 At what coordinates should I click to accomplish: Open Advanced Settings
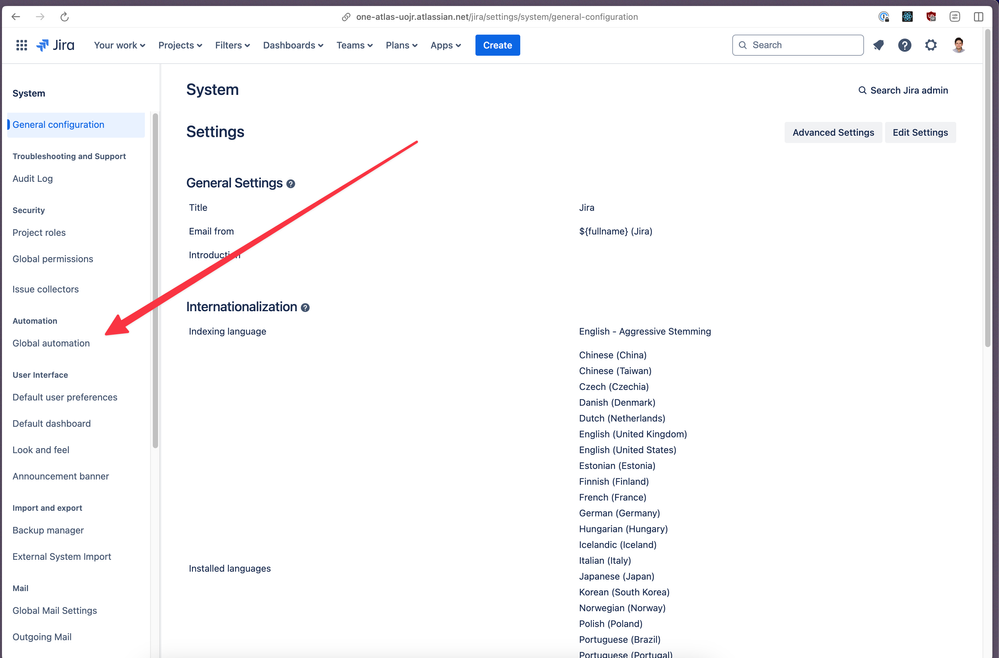(833, 132)
